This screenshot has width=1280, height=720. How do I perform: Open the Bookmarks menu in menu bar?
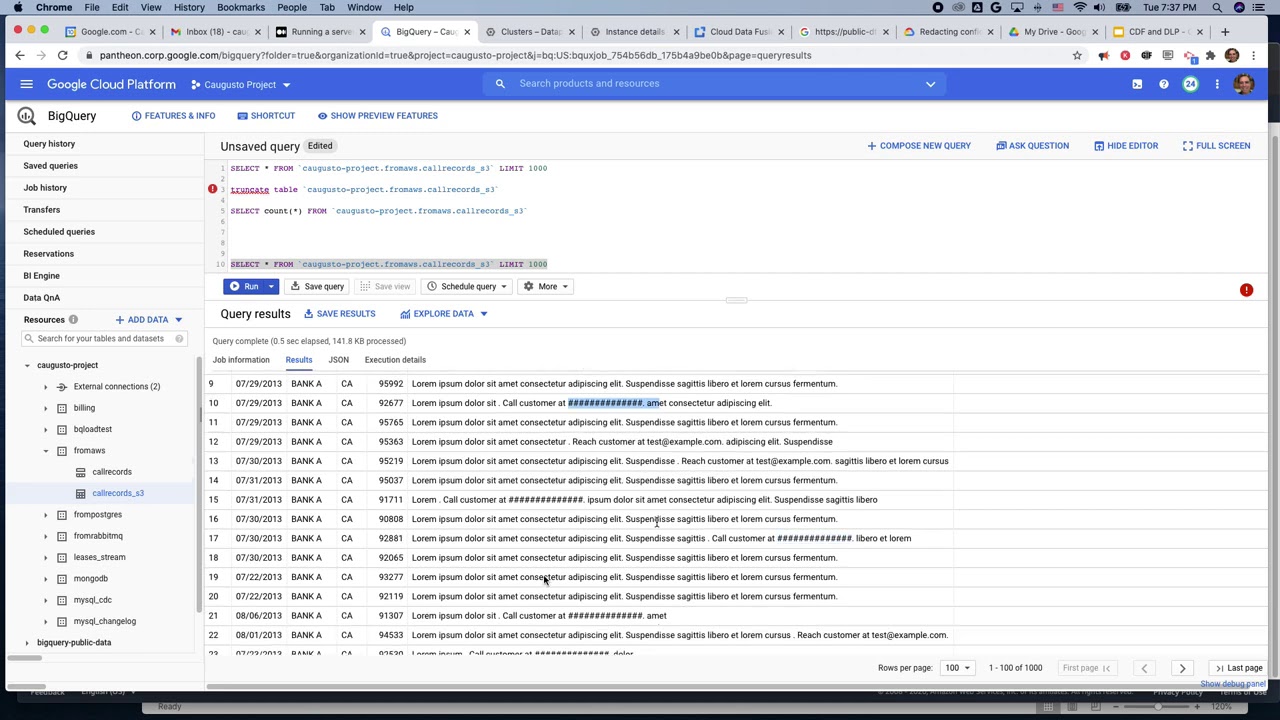coord(241,7)
